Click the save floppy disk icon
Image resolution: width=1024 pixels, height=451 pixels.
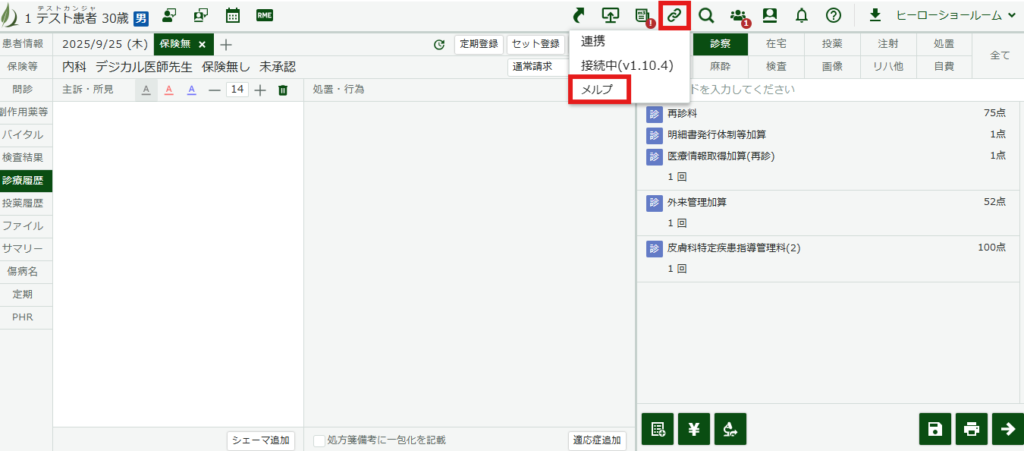(934, 429)
